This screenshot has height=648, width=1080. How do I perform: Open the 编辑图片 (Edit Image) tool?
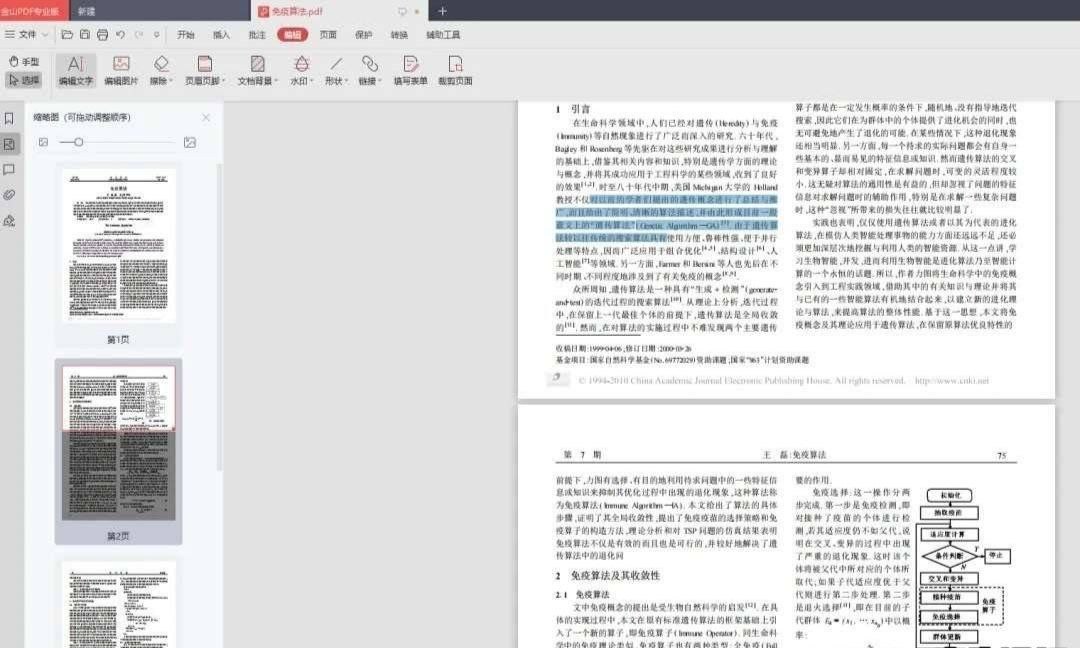[x=121, y=70]
